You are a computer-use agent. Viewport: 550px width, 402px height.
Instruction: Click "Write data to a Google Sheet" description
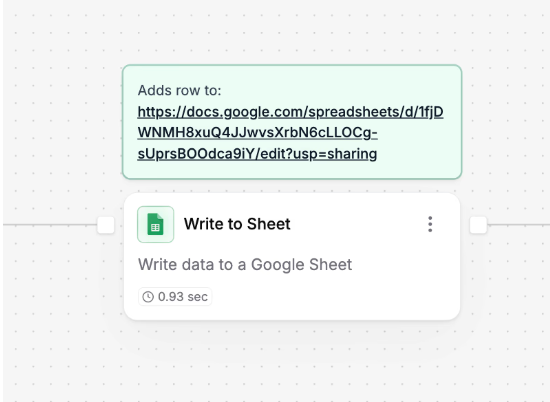pyautogui.click(x=245, y=264)
